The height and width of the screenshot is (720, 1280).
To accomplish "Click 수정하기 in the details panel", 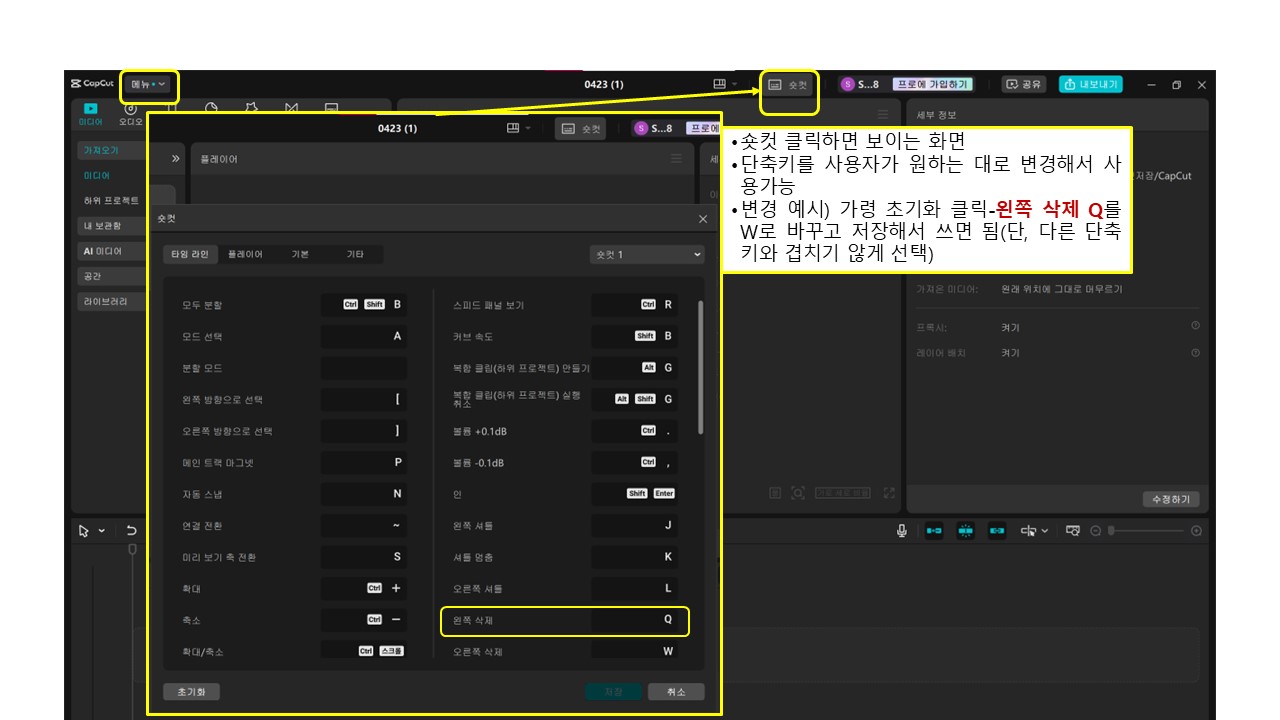I will pos(1171,499).
